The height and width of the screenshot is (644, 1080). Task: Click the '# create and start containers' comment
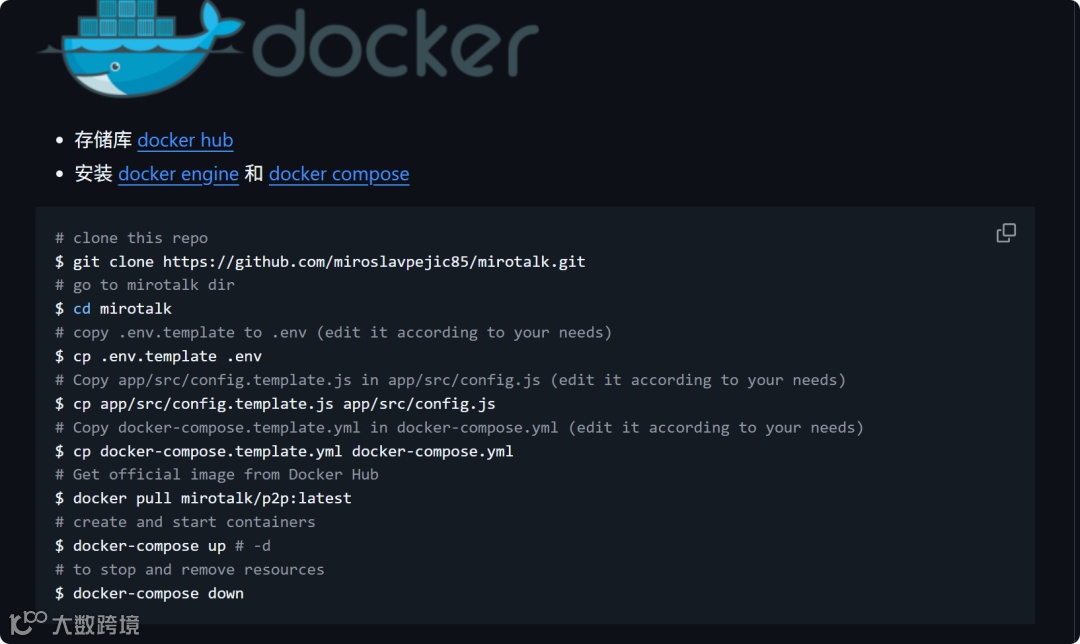[x=185, y=522]
